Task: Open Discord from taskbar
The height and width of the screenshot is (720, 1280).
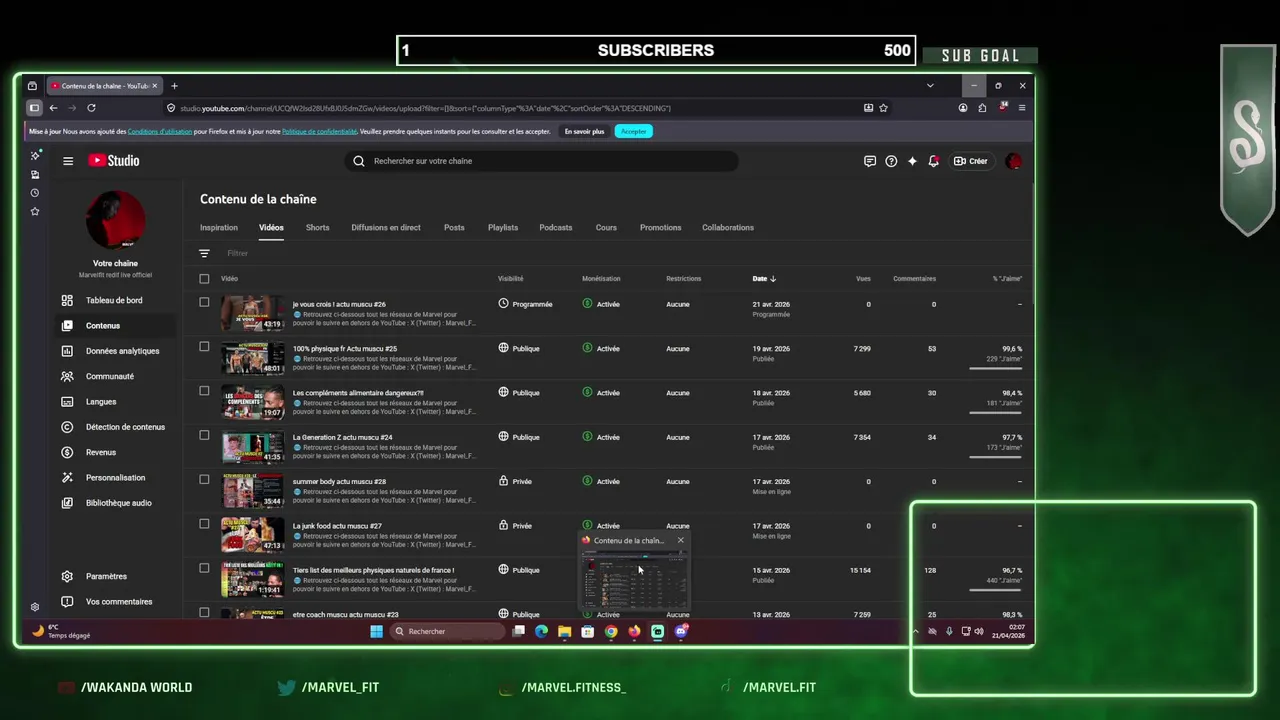Action: (x=681, y=631)
